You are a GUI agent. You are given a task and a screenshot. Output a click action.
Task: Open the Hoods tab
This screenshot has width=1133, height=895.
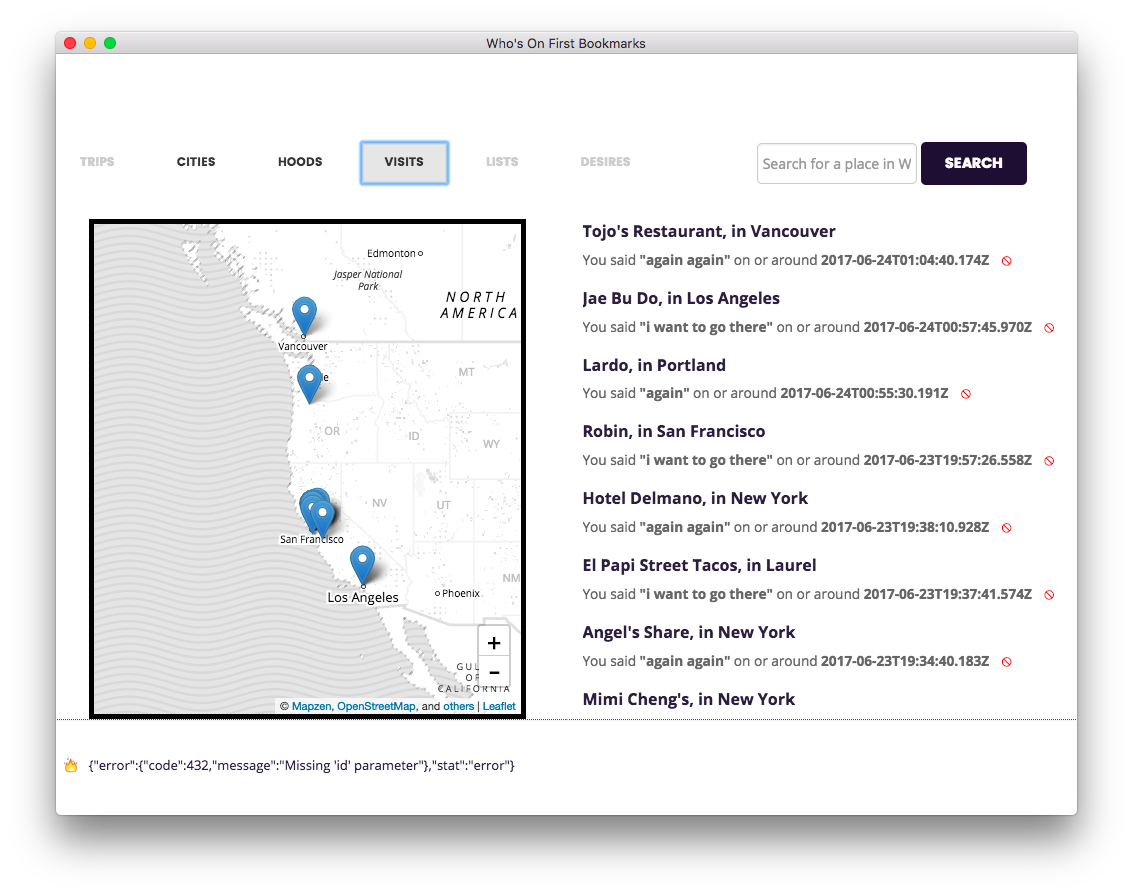coord(300,162)
